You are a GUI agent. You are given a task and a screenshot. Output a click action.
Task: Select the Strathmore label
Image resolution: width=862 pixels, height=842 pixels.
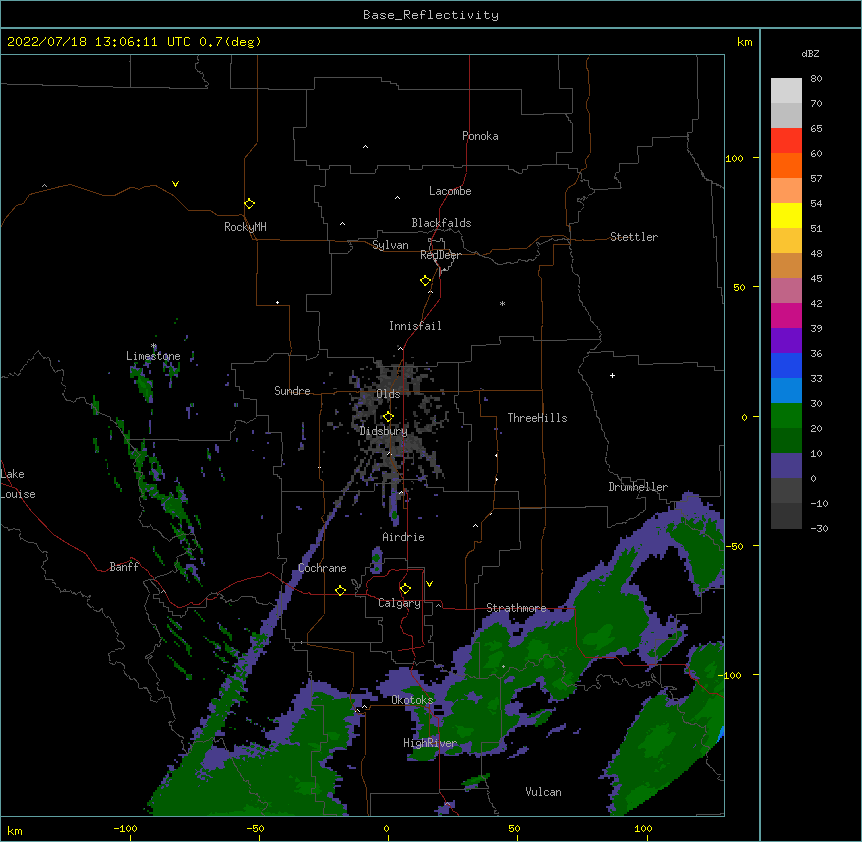(x=516, y=608)
